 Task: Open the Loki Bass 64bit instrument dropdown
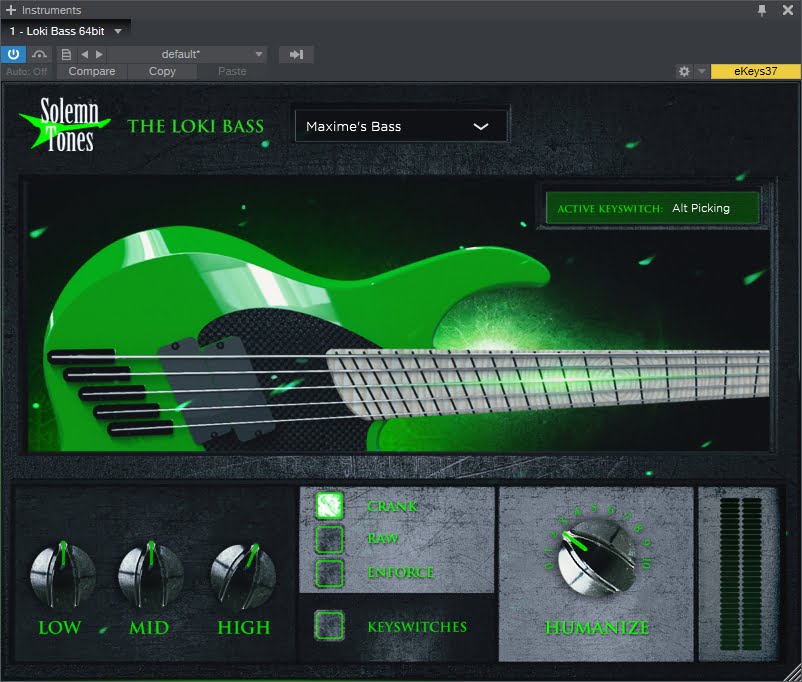coord(118,31)
